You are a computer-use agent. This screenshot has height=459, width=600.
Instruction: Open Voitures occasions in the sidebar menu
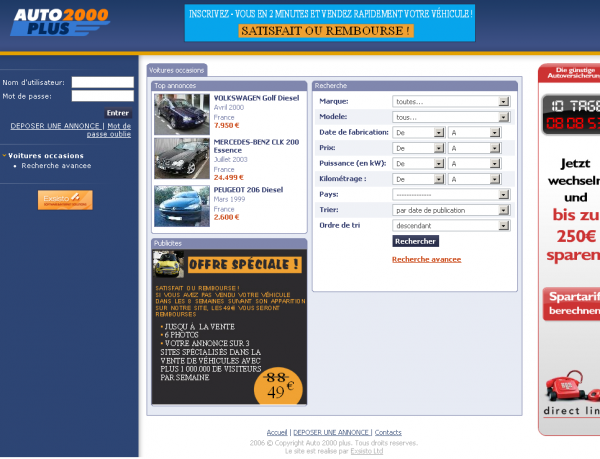click(46, 156)
